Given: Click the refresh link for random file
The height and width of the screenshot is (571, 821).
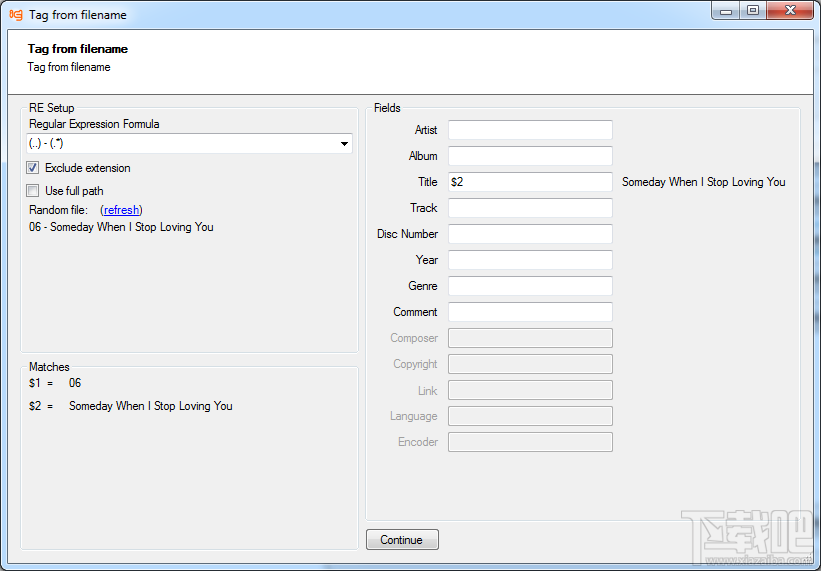Looking at the screenshot, I should pyautogui.click(x=121, y=210).
